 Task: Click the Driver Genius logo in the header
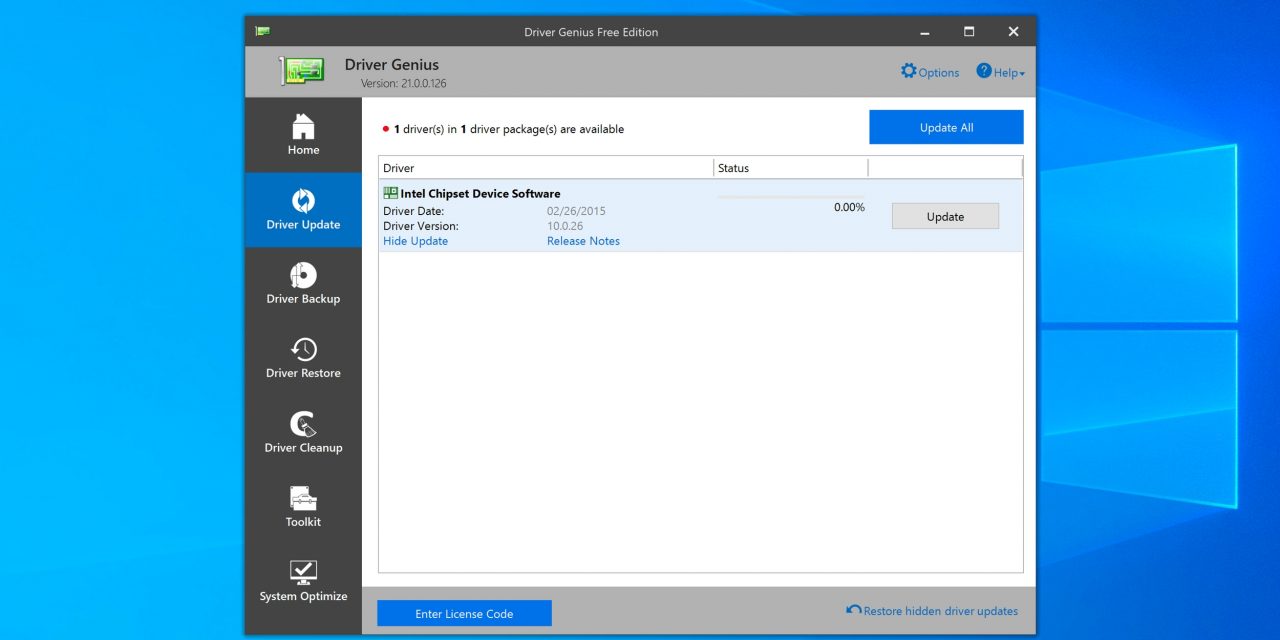click(x=302, y=71)
